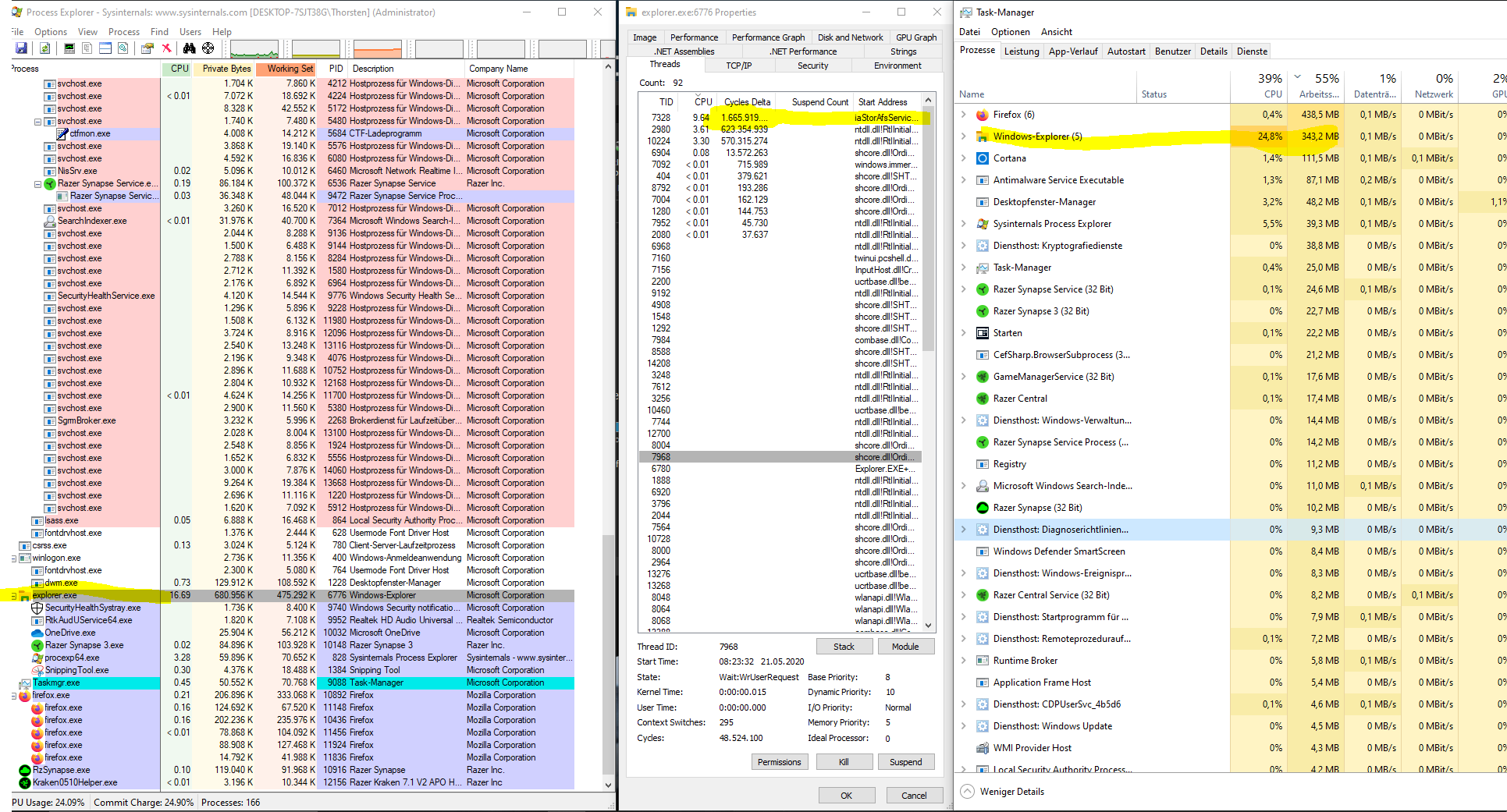Click the thread list scrollbar down arrow
1507x812 pixels.
[x=928, y=625]
